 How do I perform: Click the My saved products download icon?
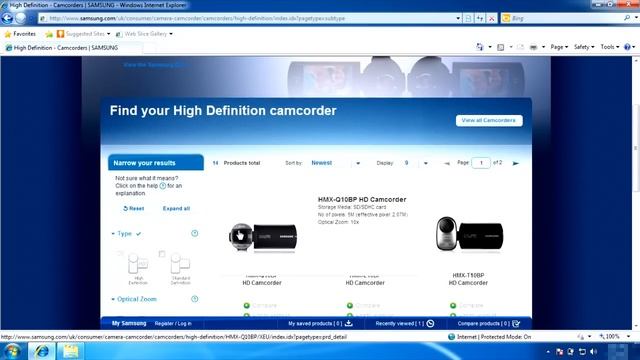pos(349,323)
